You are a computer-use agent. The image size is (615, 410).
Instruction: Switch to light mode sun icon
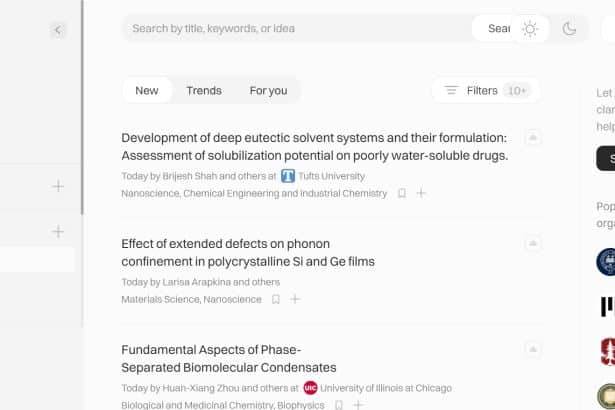coord(529,29)
